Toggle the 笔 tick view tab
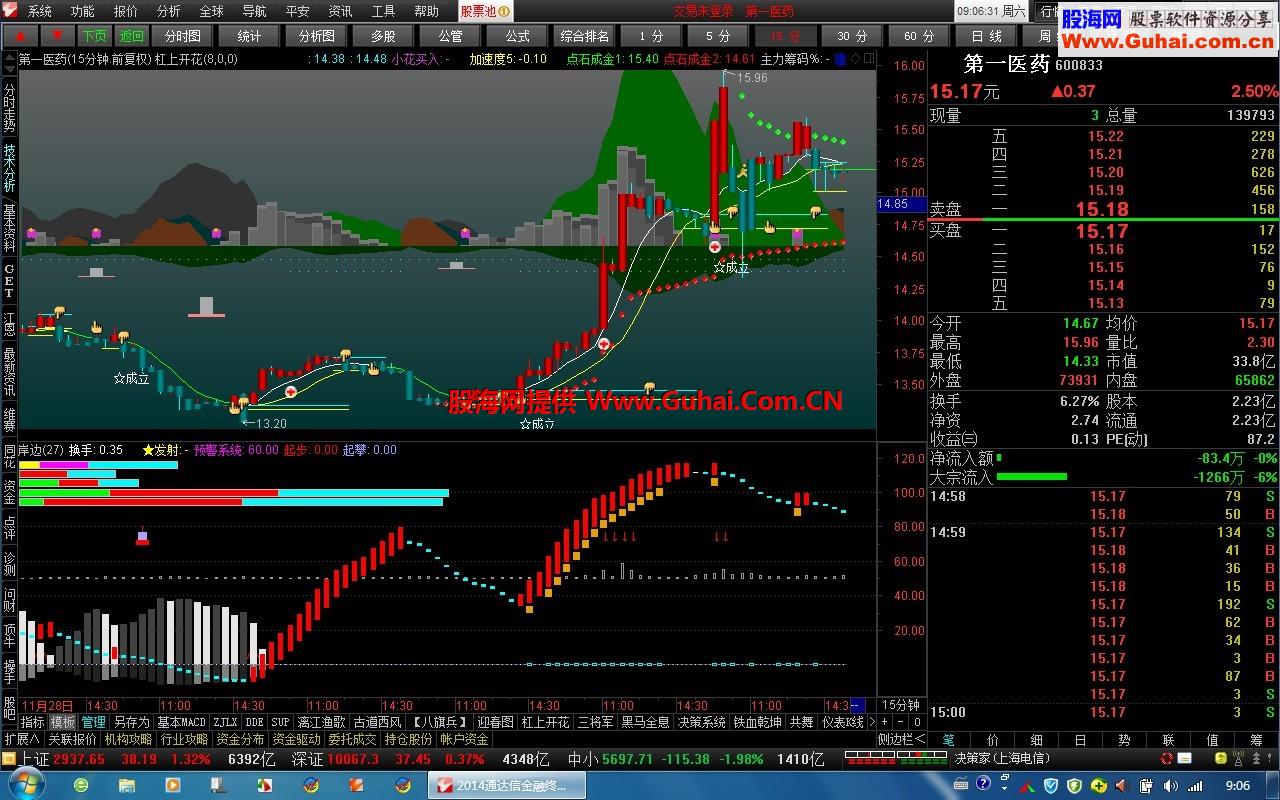This screenshot has height=800, width=1280. (x=948, y=740)
